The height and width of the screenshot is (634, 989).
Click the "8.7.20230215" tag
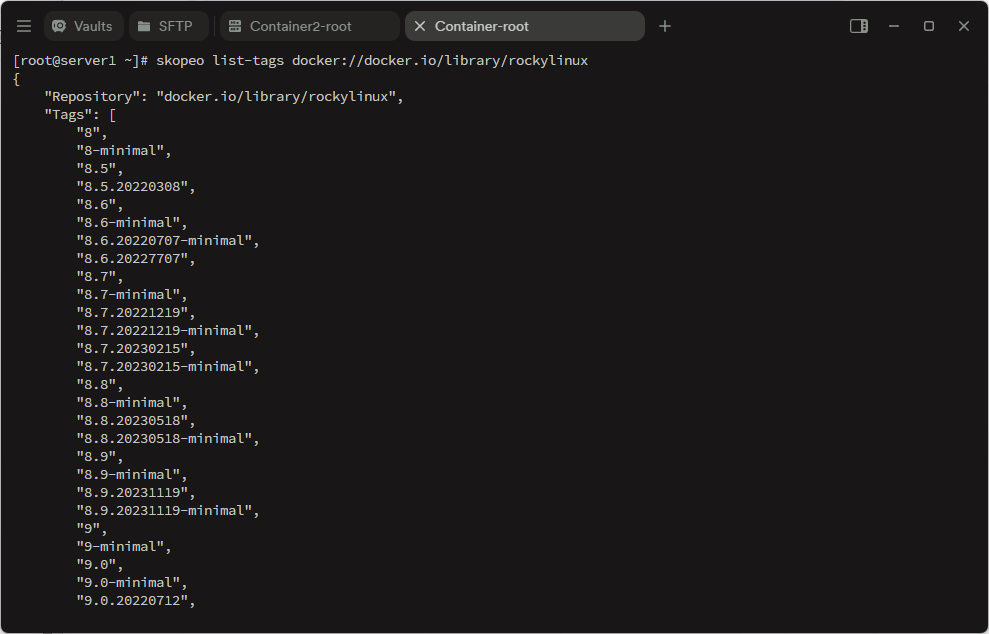(136, 348)
